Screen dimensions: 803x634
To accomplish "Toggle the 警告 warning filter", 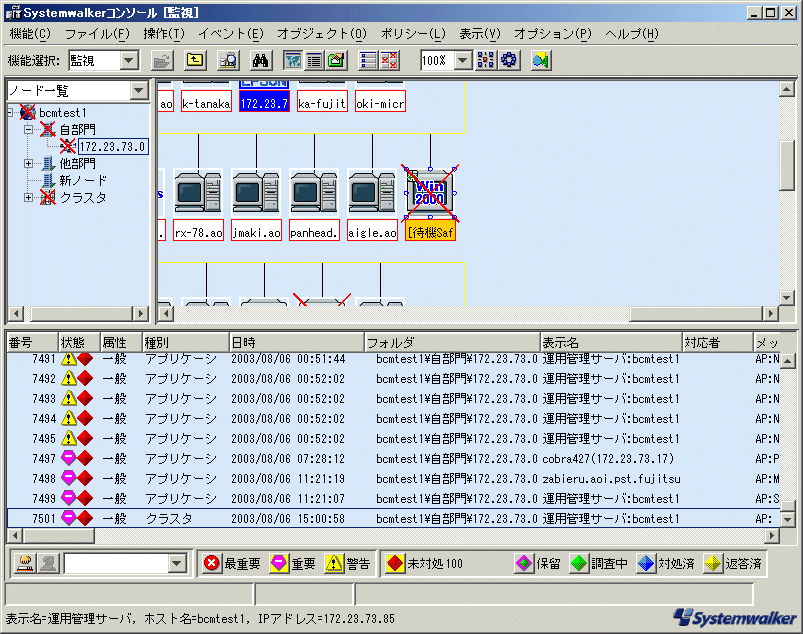I will coord(347,564).
